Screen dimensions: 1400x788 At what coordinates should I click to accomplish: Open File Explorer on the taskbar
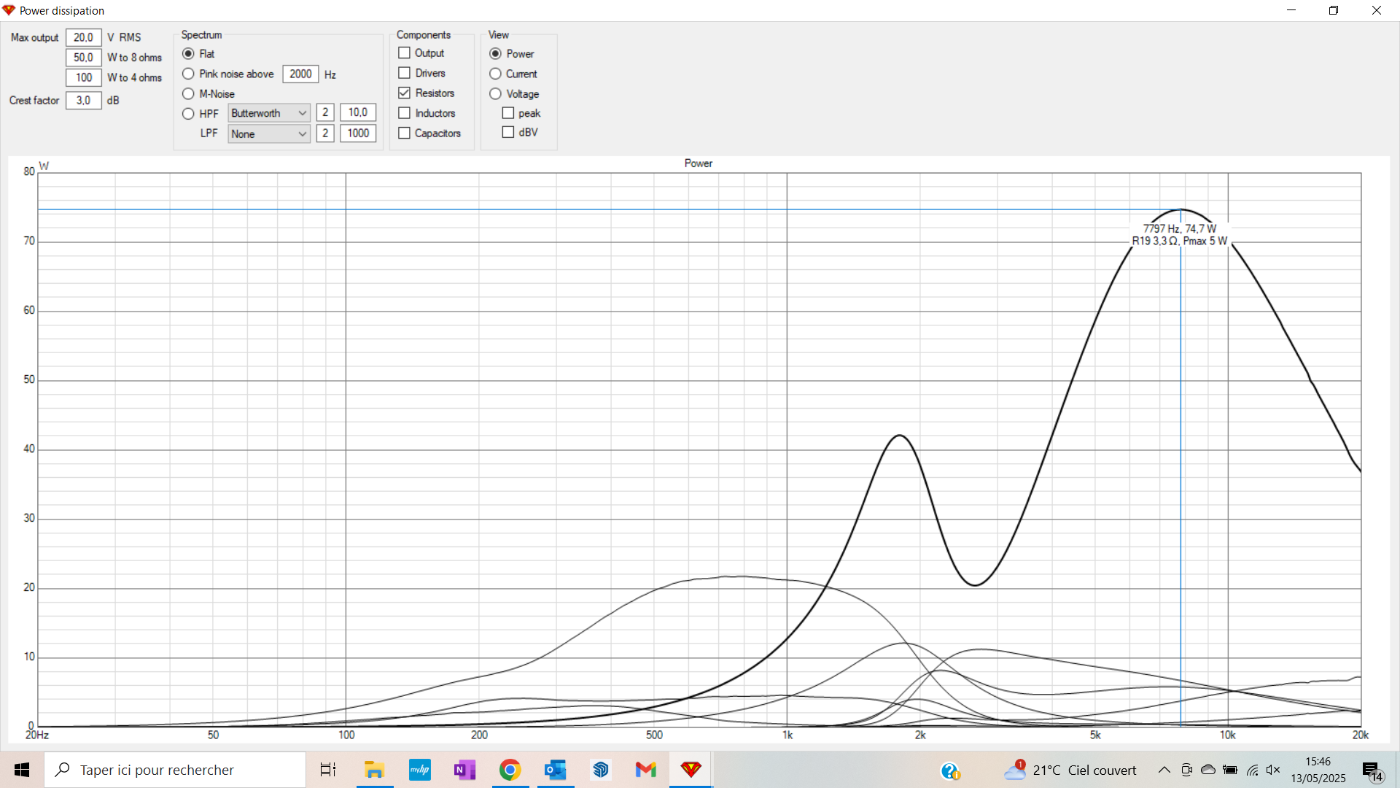(374, 770)
